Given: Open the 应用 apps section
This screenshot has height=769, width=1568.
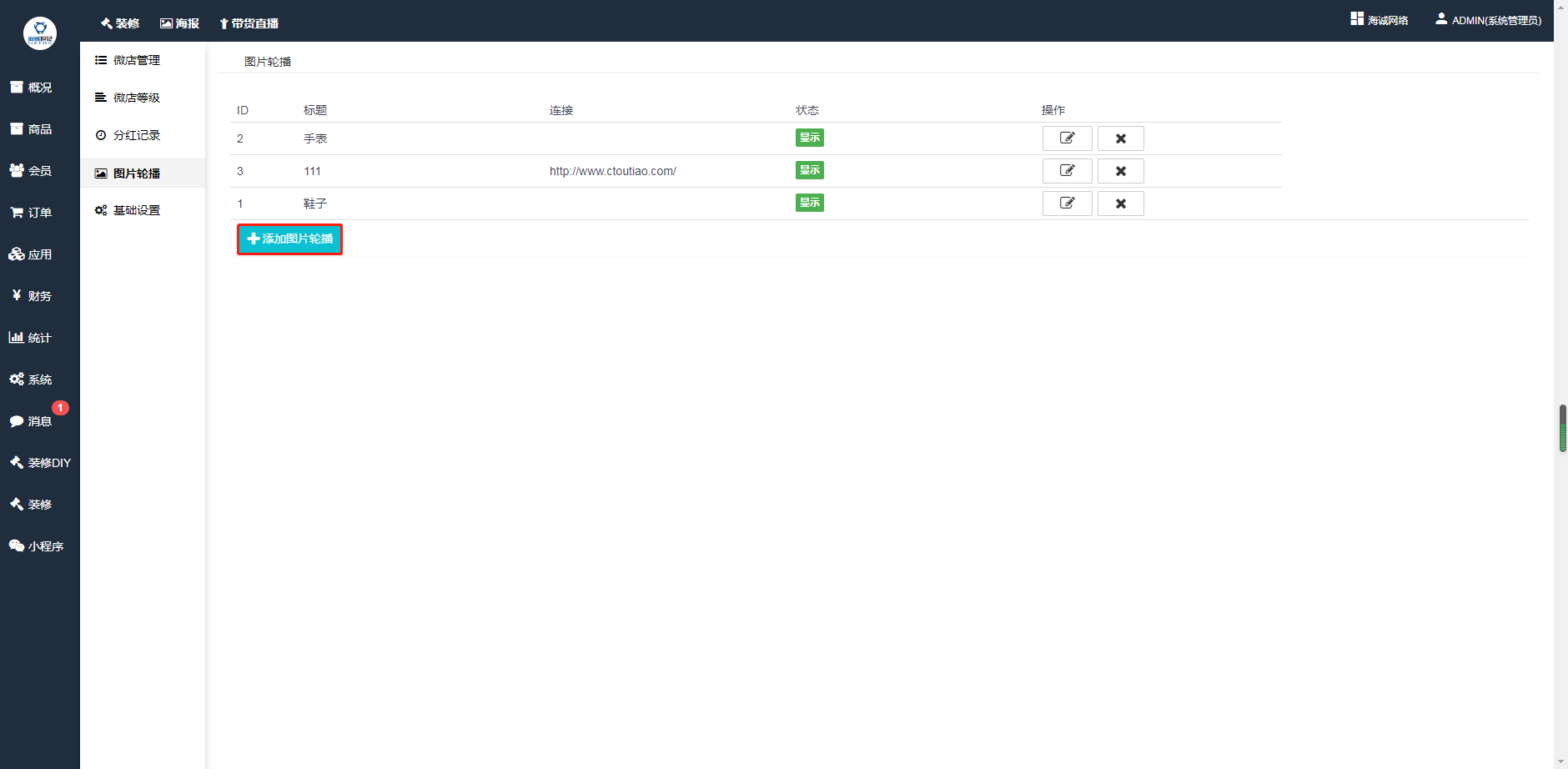Looking at the screenshot, I should click(x=31, y=254).
